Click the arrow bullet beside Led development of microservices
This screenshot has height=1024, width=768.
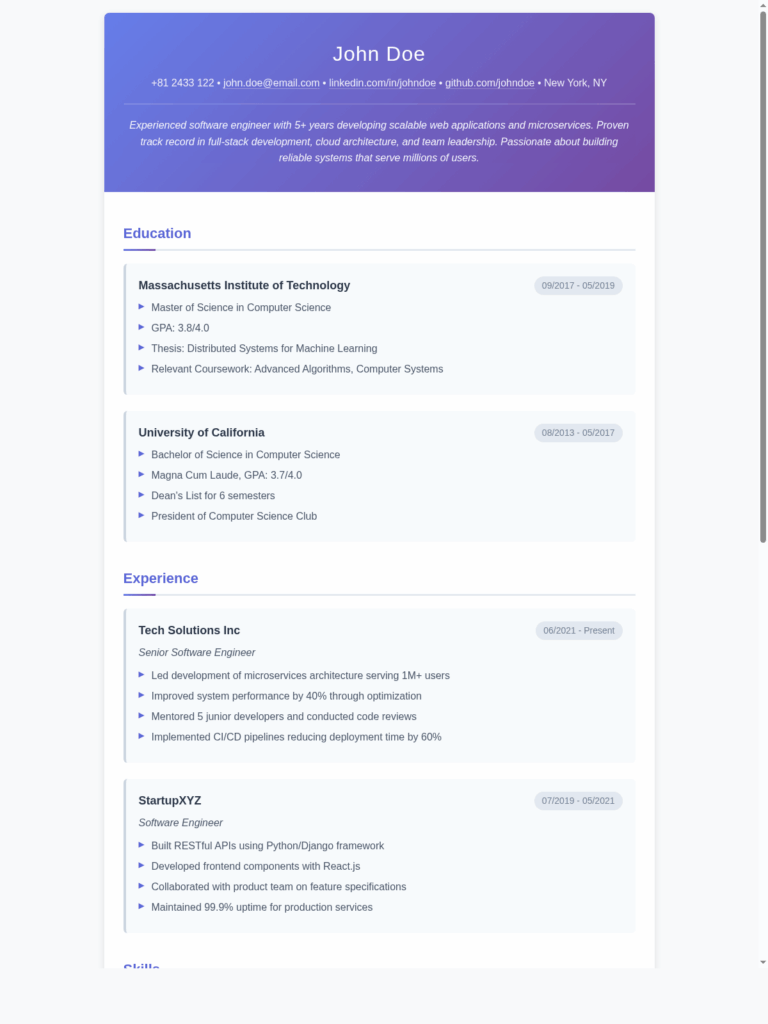[141, 675]
